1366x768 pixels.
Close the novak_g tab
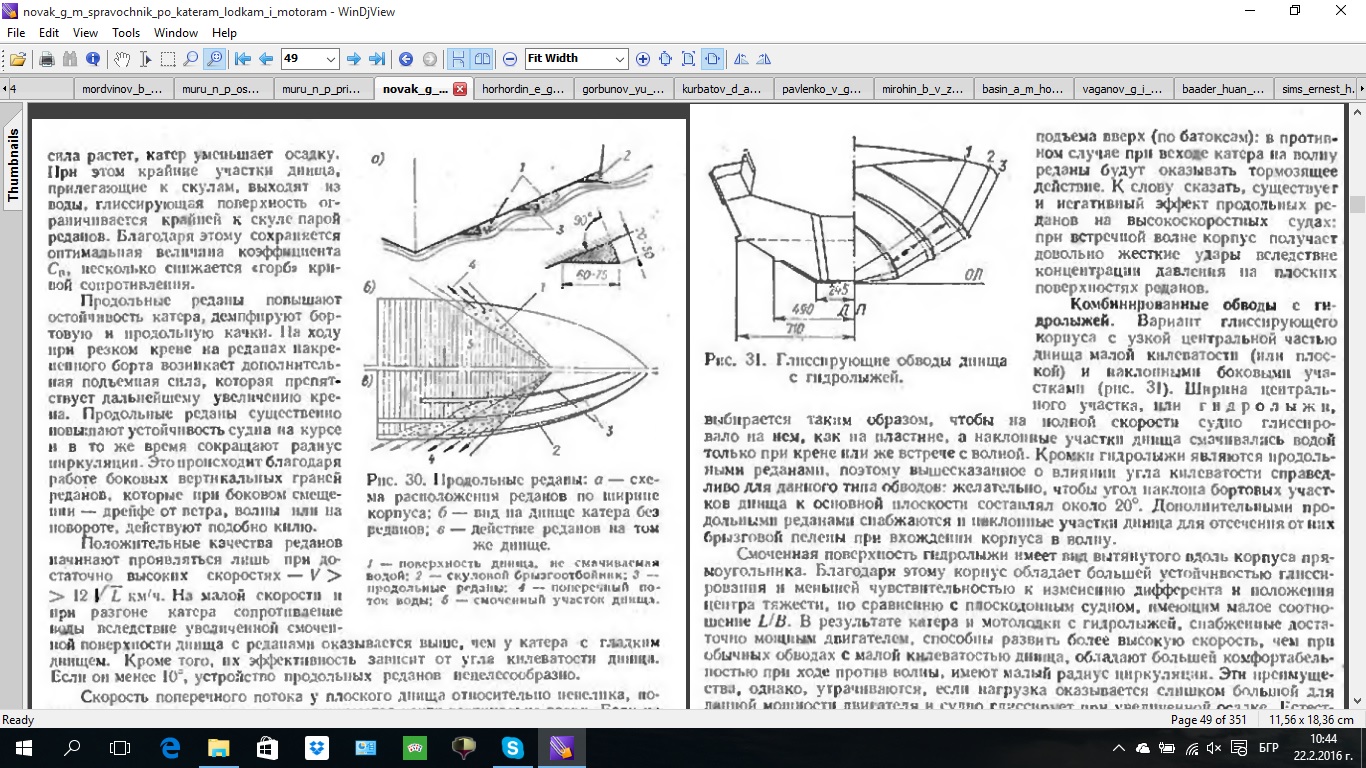pyautogui.click(x=460, y=89)
